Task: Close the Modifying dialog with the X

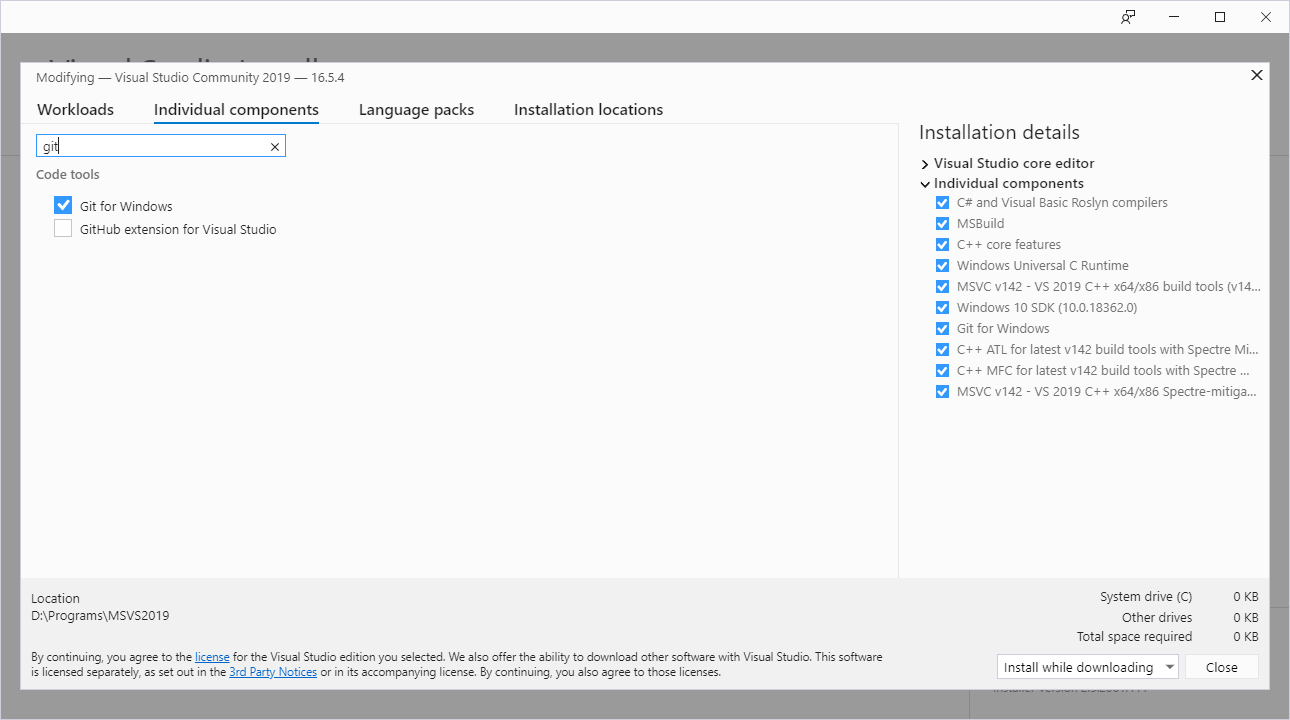Action: pos(1257,75)
